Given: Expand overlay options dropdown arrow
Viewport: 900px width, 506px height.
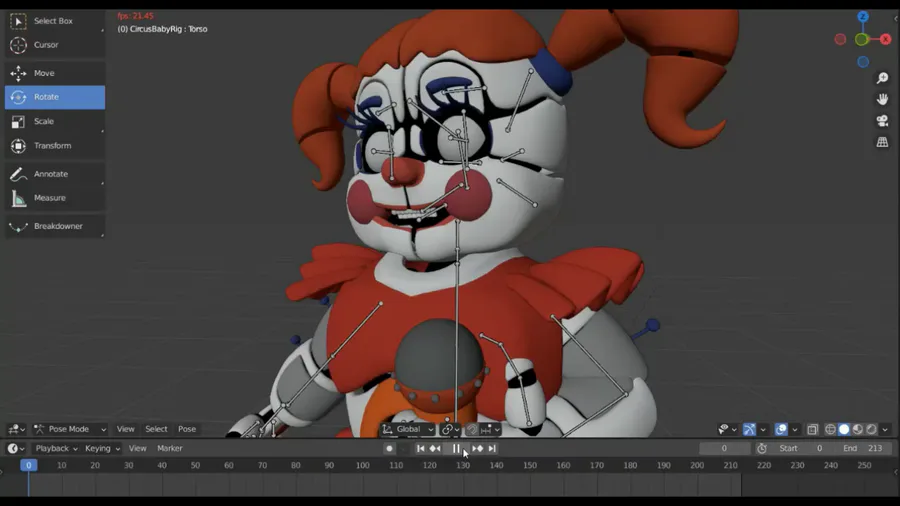Looking at the screenshot, I should 795,430.
